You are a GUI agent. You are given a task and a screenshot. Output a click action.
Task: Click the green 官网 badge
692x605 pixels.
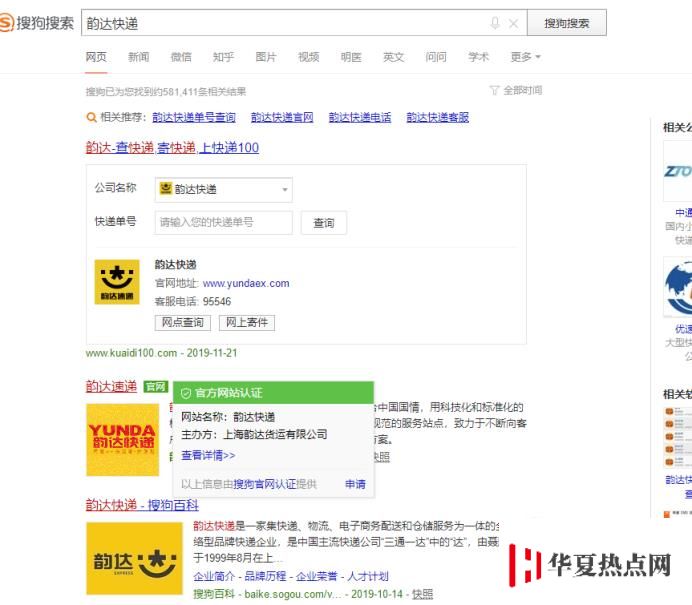coord(156,387)
